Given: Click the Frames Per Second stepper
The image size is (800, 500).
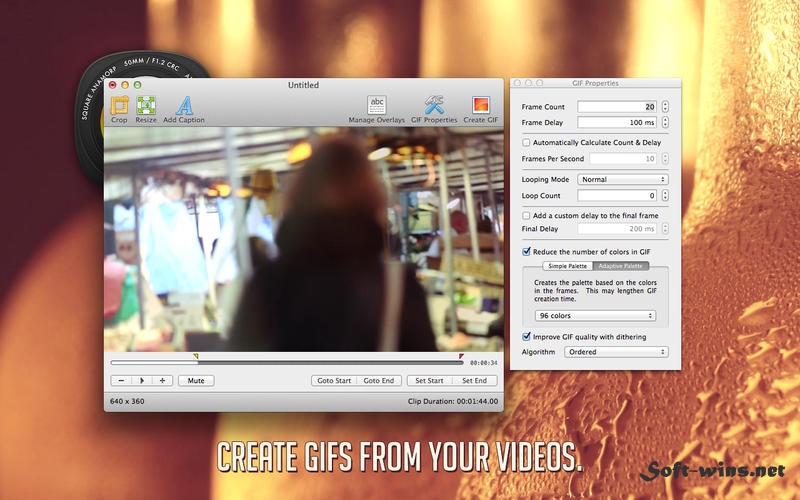Looking at the screenshot, I should 665,159.
